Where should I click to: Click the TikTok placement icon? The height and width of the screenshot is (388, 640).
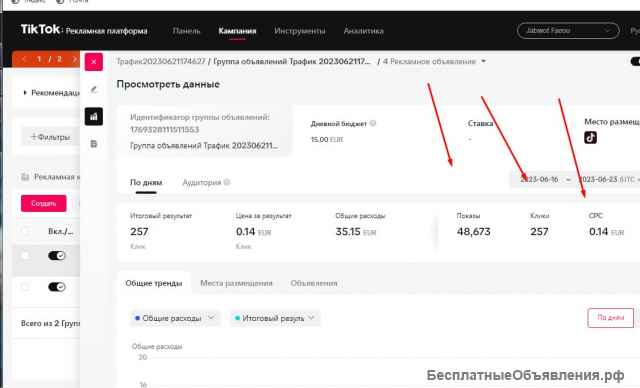590,137
